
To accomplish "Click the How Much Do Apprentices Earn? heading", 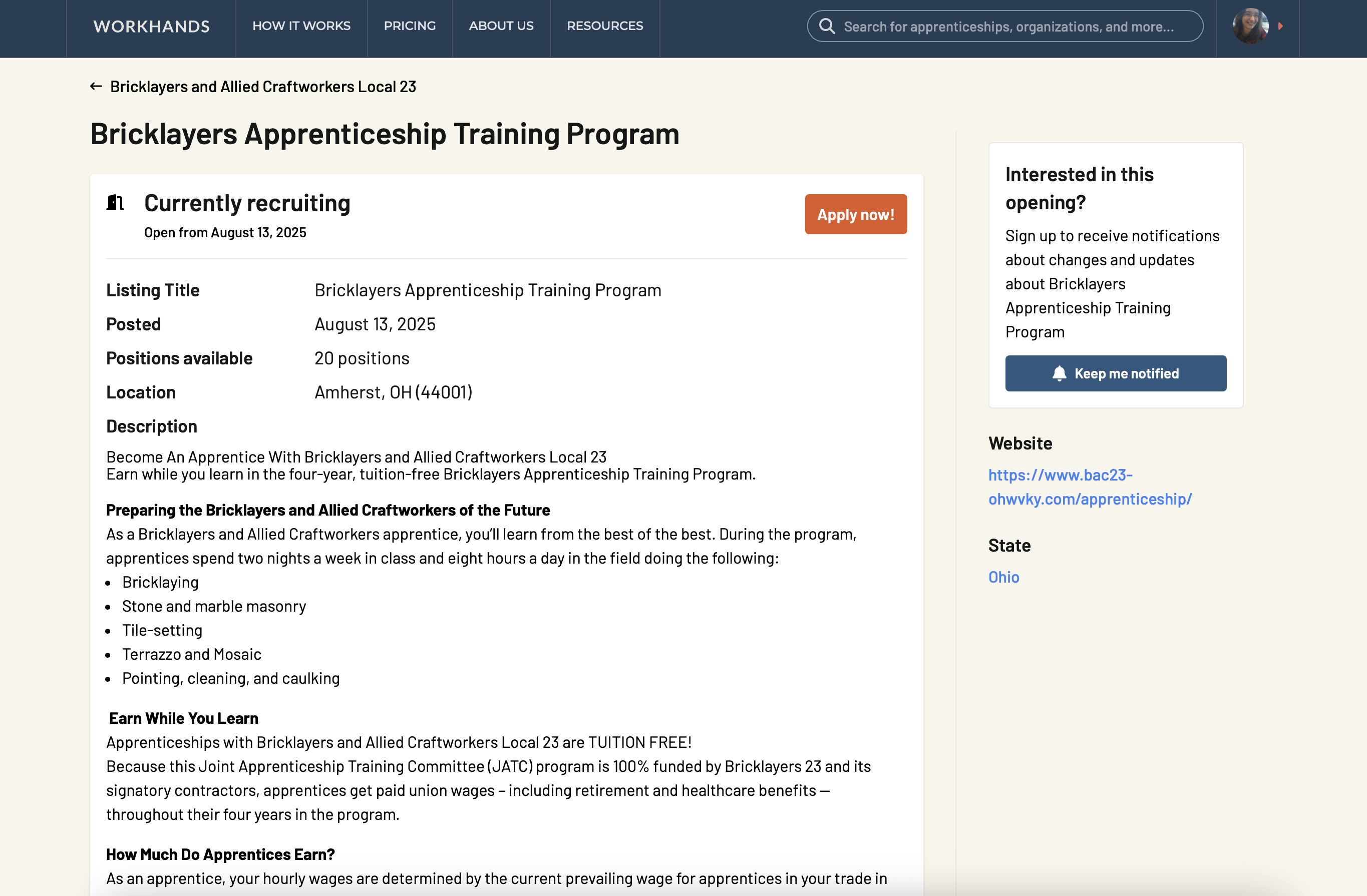I will pos(220,854).
